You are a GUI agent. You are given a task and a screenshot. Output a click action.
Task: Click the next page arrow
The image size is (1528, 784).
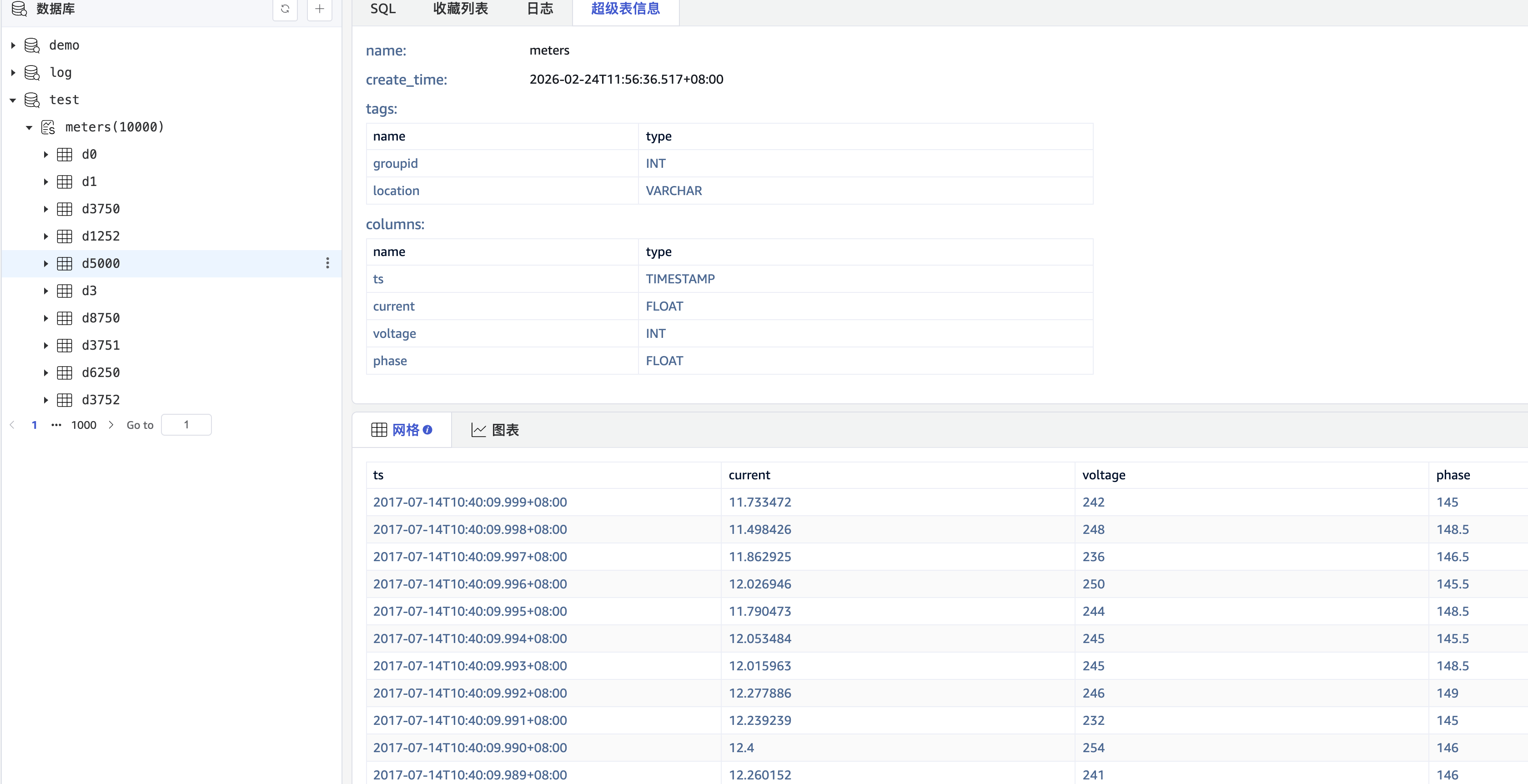pos(111,425)
